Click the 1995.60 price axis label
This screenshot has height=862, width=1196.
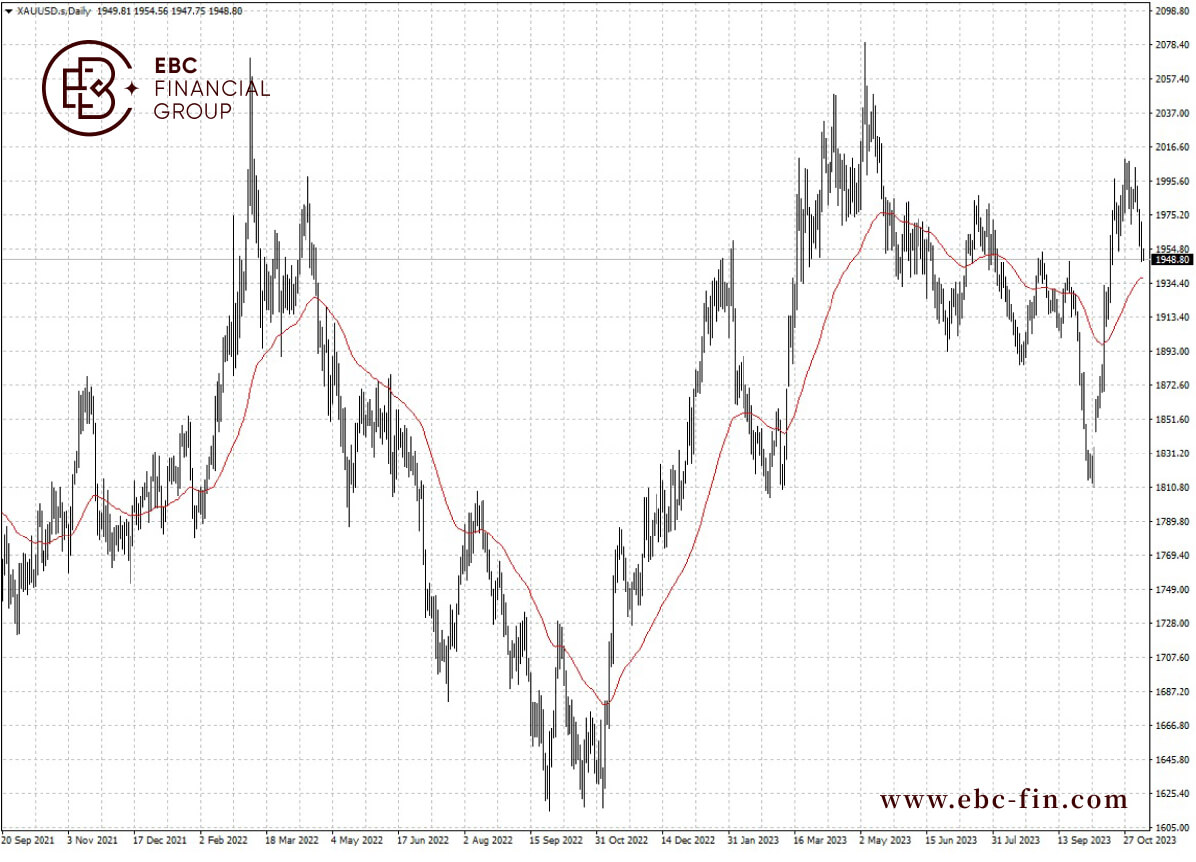(1172, 181)
